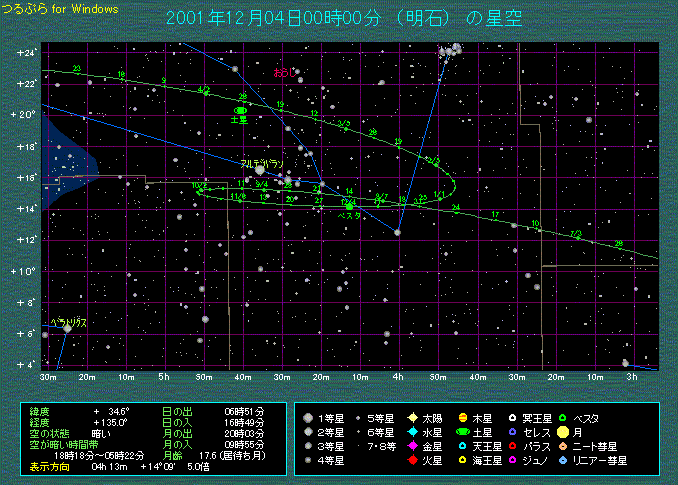This screenshot has height=485, width=678.
Task: Click the つるぷら for Windows title text
Action: 60,9
